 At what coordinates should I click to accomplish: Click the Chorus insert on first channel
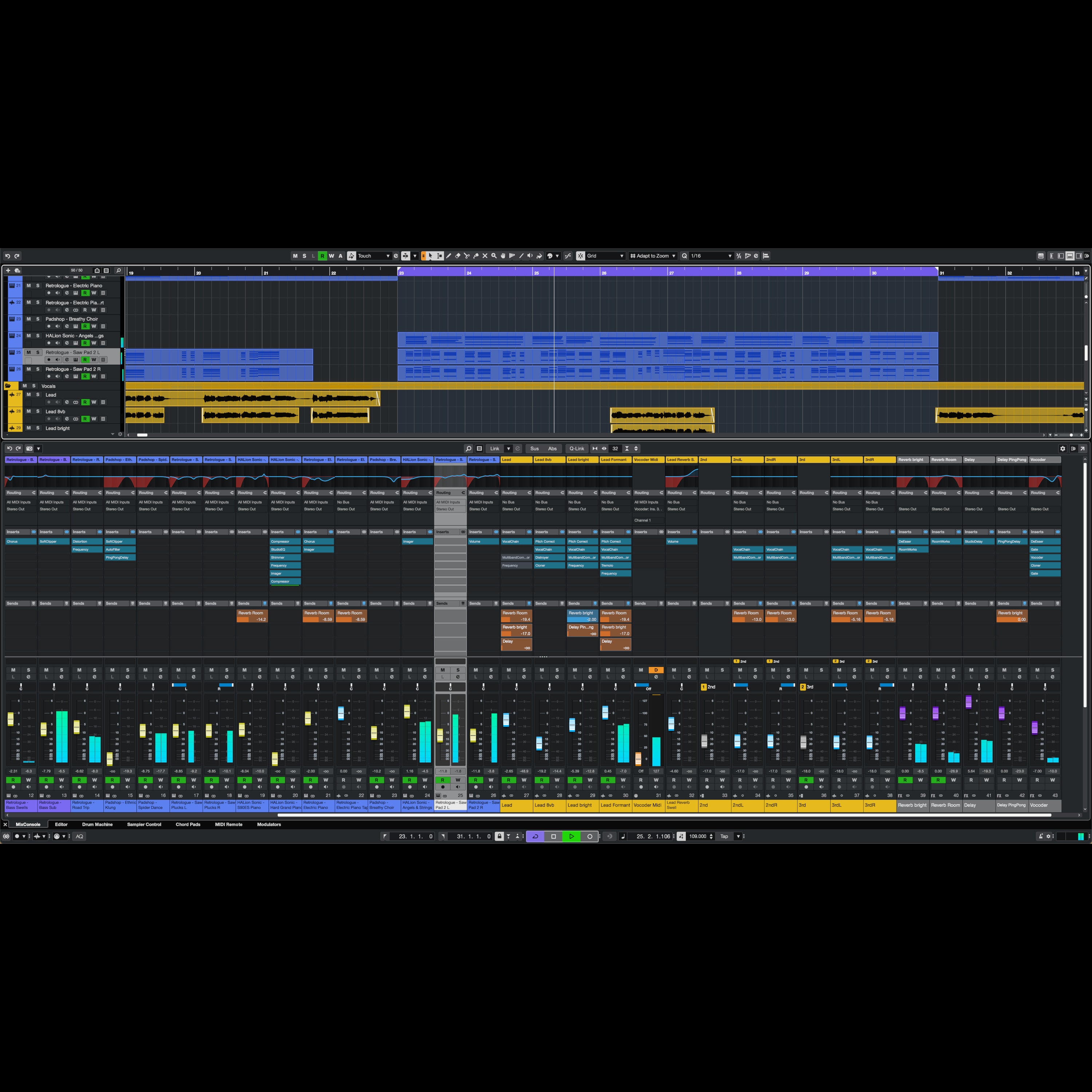point(21,542)
